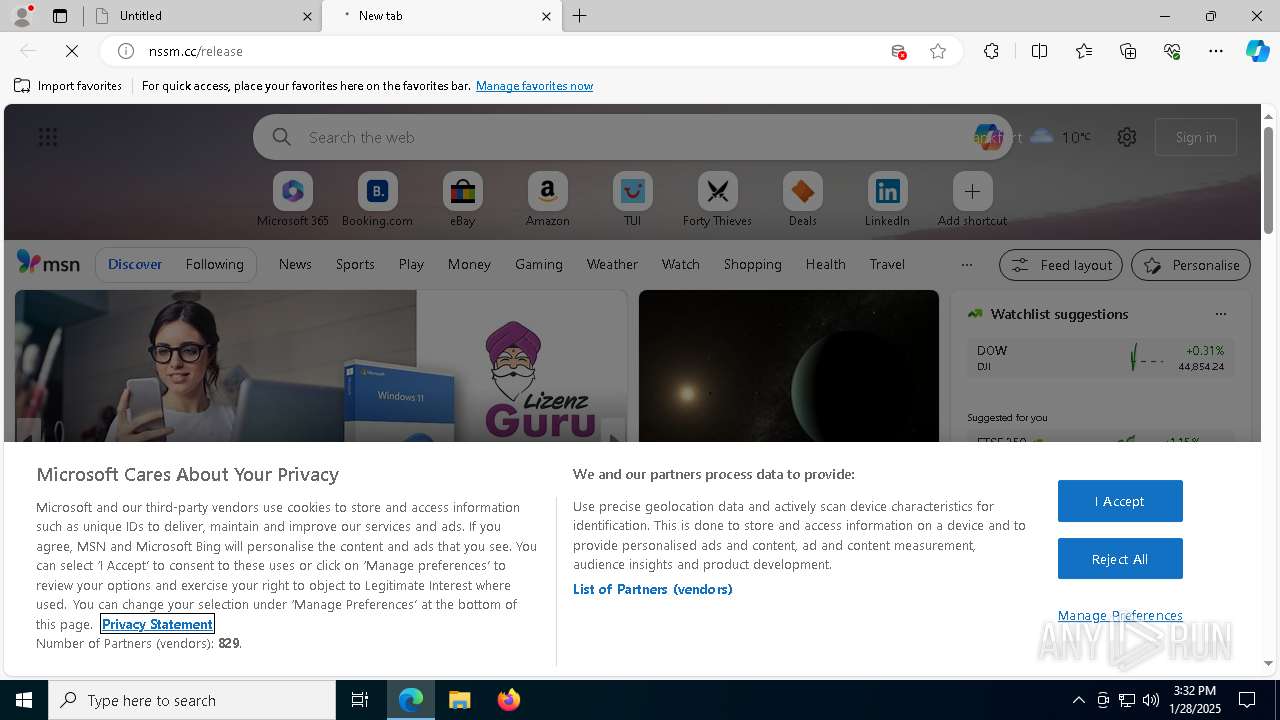
Task: Click the DOW watchlist row
Action: [x=1100, y=358]
